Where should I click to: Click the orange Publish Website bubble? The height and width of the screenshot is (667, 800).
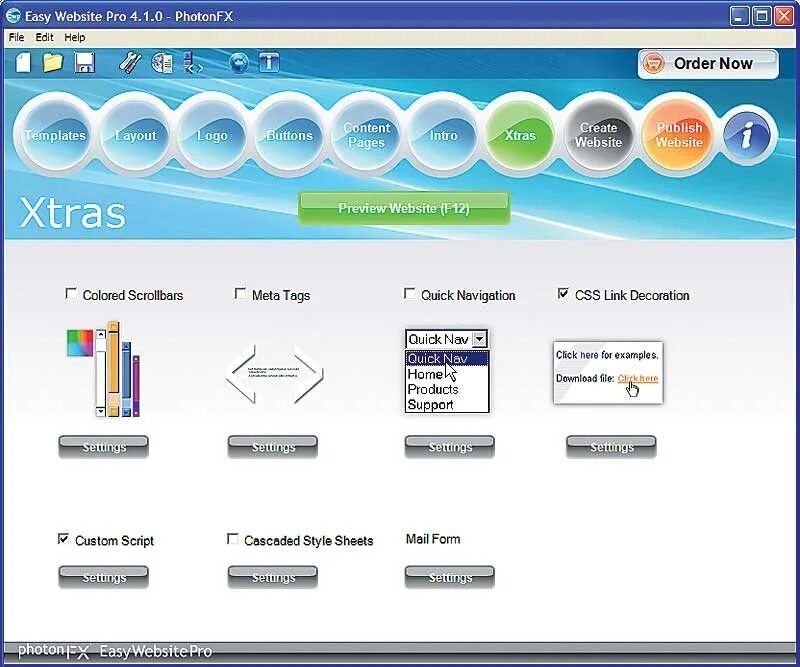pyautogui.click(x=679, y=135)
